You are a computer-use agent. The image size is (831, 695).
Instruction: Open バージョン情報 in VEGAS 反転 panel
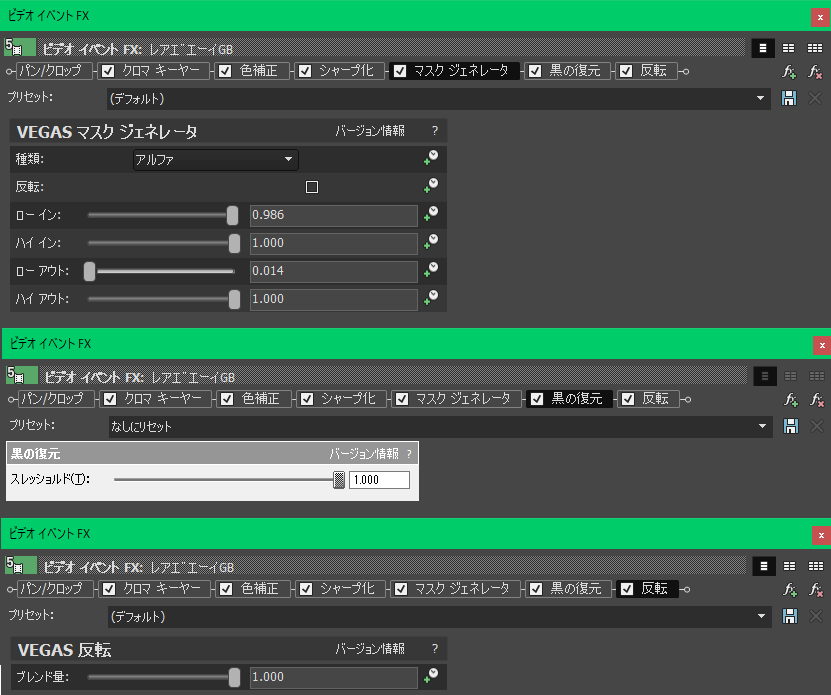pos(370,648)
